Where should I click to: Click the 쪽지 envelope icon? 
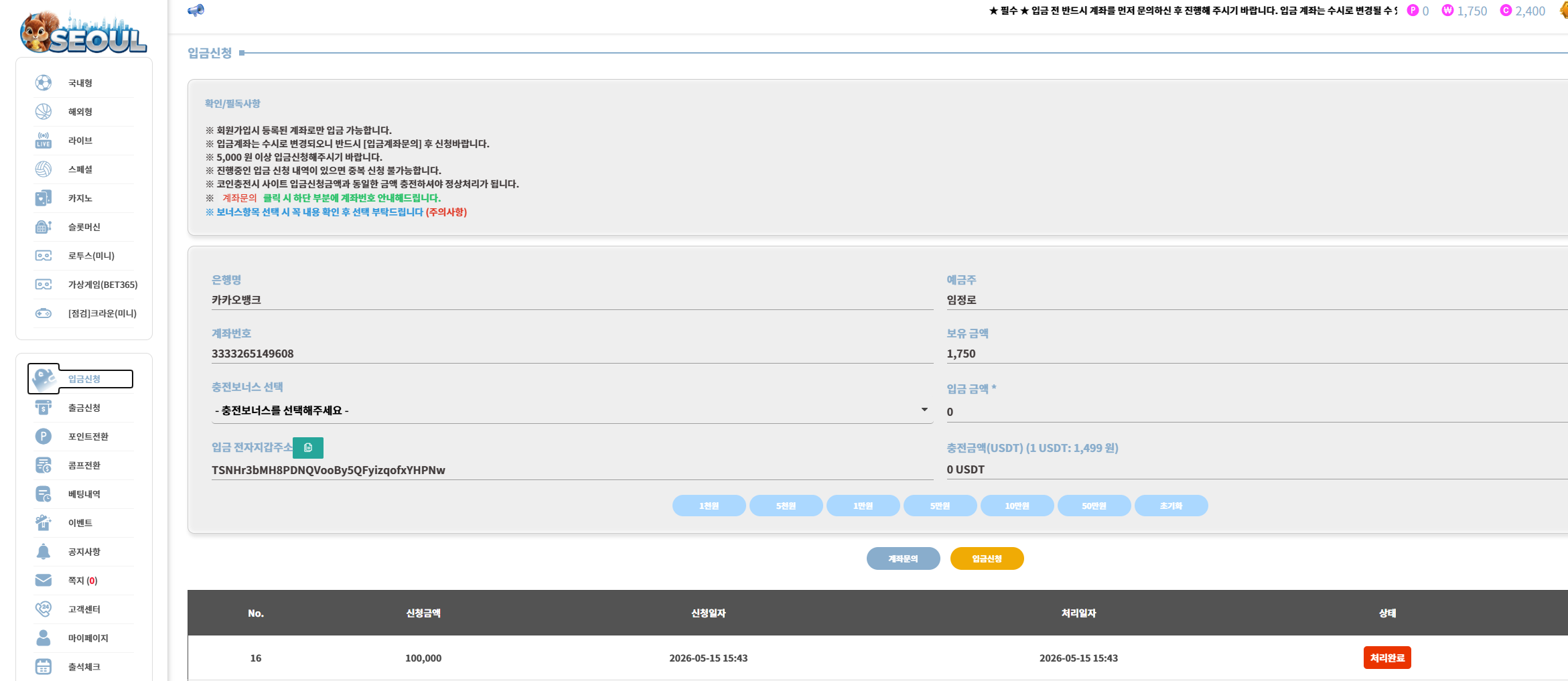[x=44, y=581]
